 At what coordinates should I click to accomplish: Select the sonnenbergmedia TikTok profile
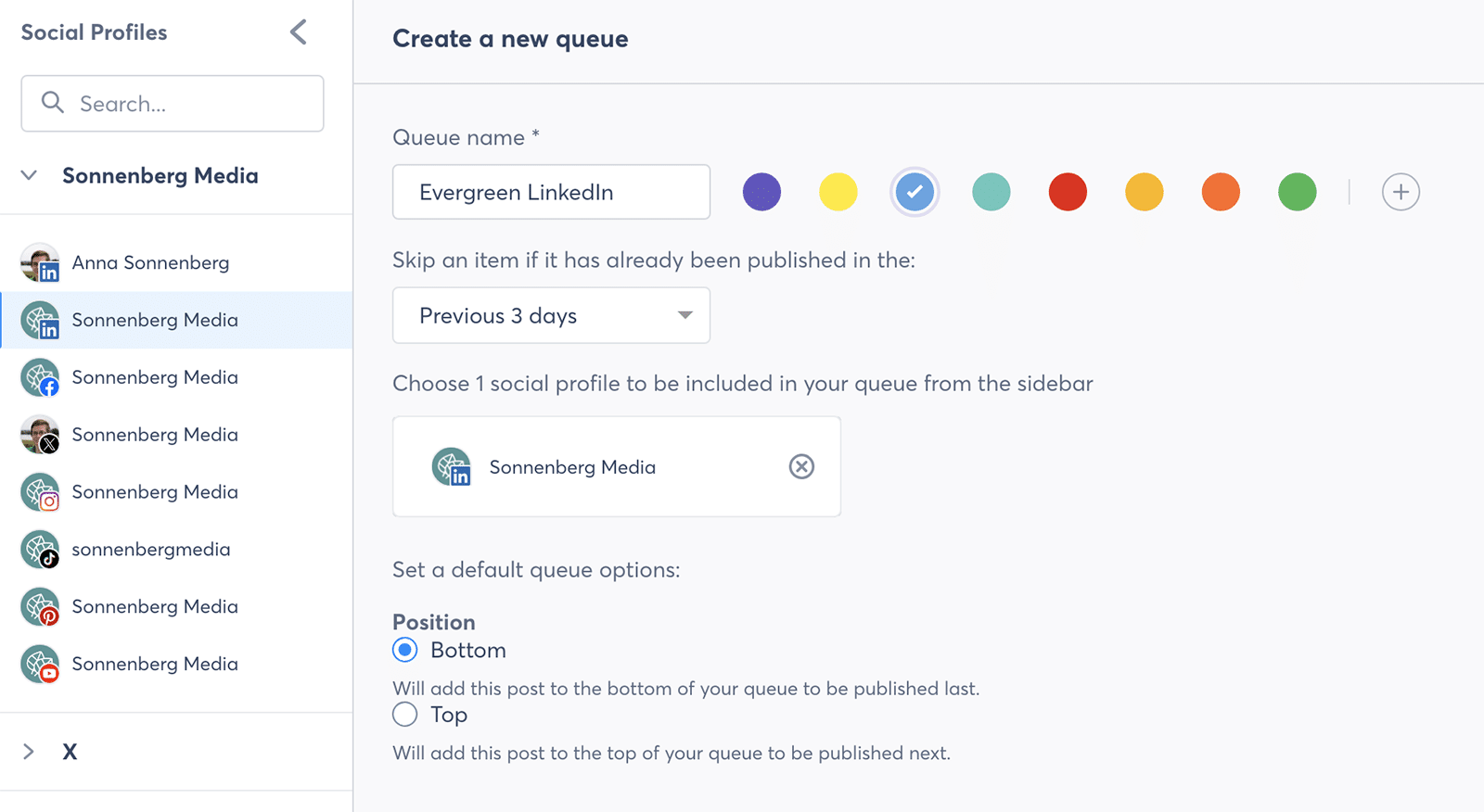[150, 550]
